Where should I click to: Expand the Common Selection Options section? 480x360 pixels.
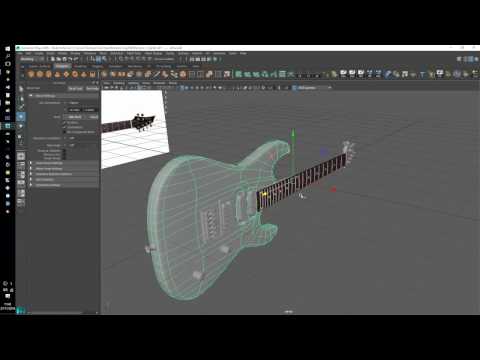63,174
